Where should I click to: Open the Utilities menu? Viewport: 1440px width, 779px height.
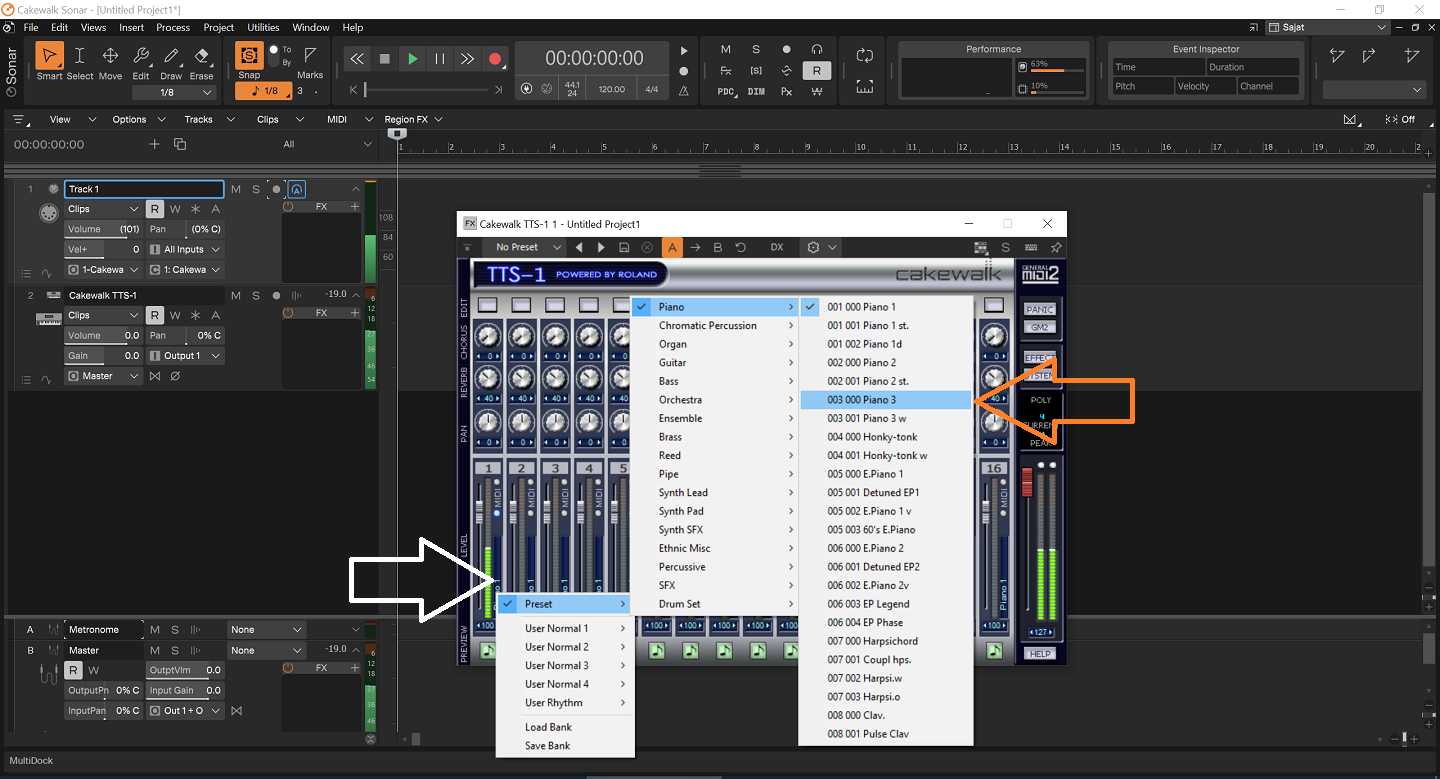coord(264,28)
